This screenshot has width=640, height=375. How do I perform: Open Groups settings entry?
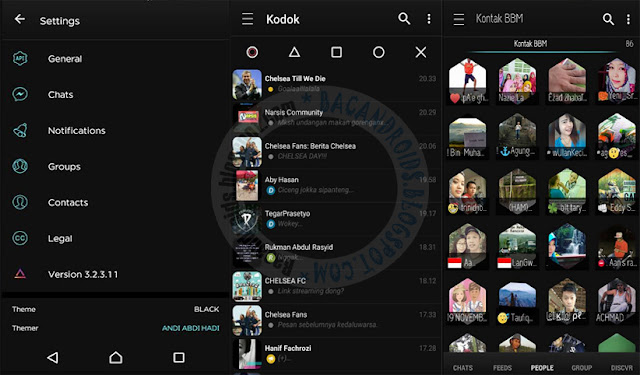pos(116,166)
